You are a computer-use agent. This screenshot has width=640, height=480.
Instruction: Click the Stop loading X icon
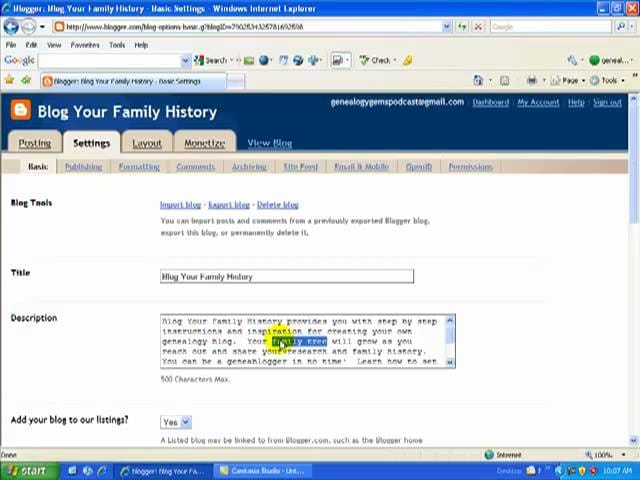tap(478, 27)
